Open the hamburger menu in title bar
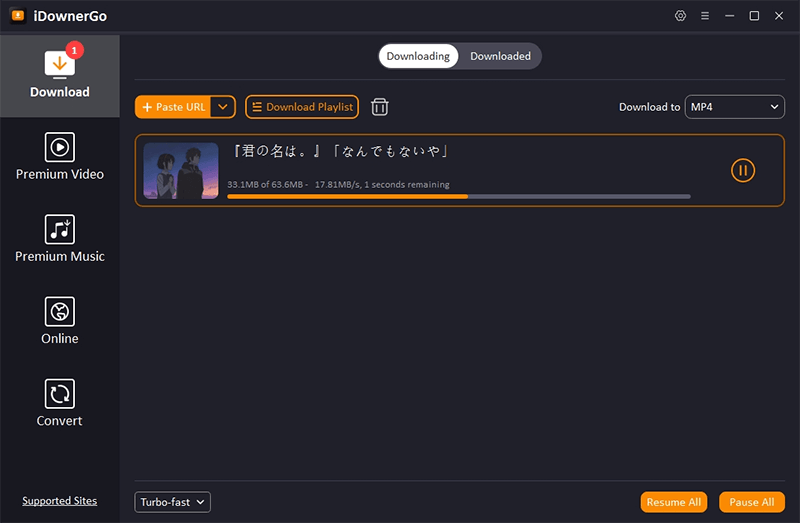This screenshot has width=800, height=523. [705, 16]
